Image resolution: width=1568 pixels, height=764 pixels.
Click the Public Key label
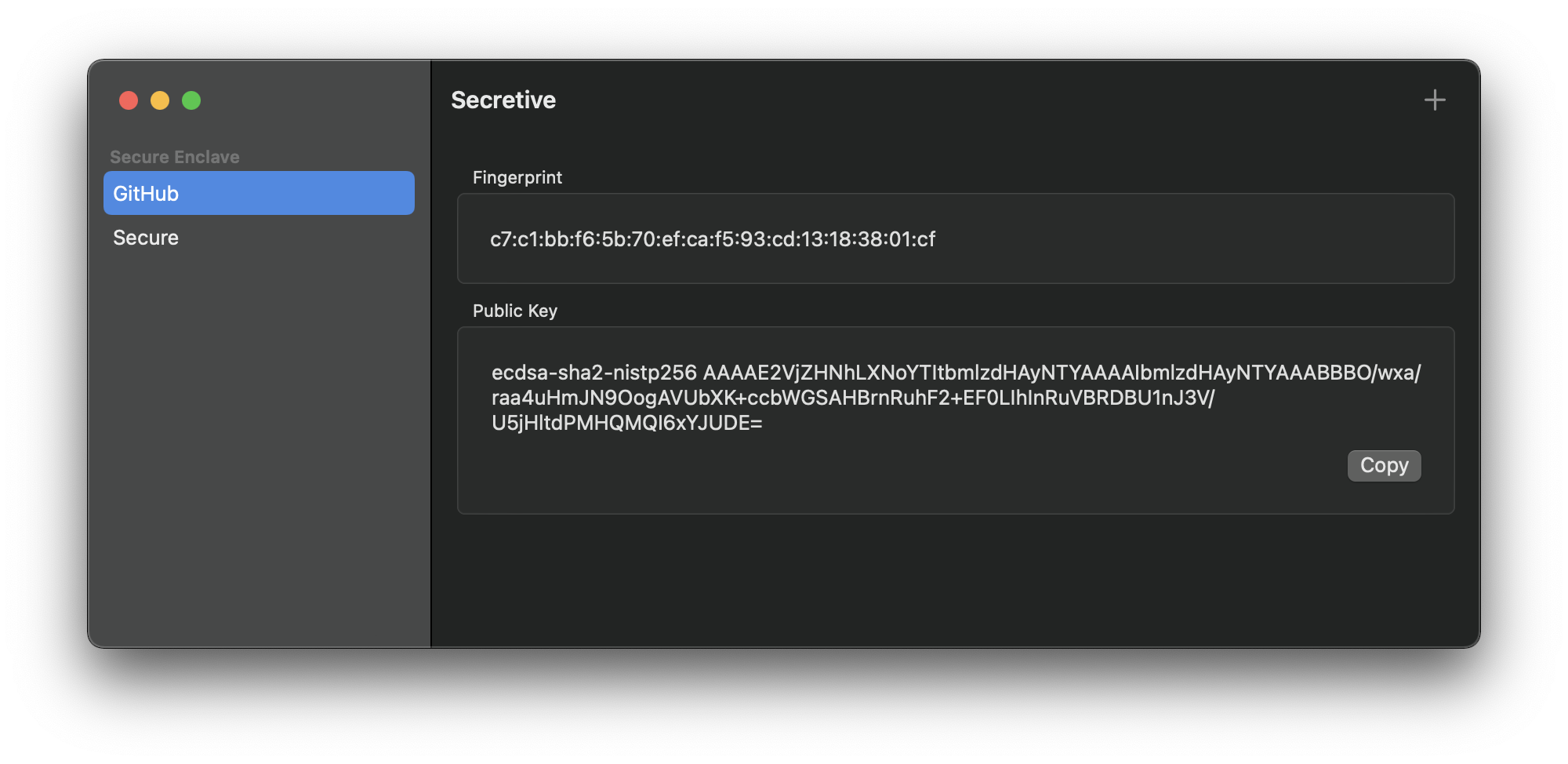click(514, 311)
